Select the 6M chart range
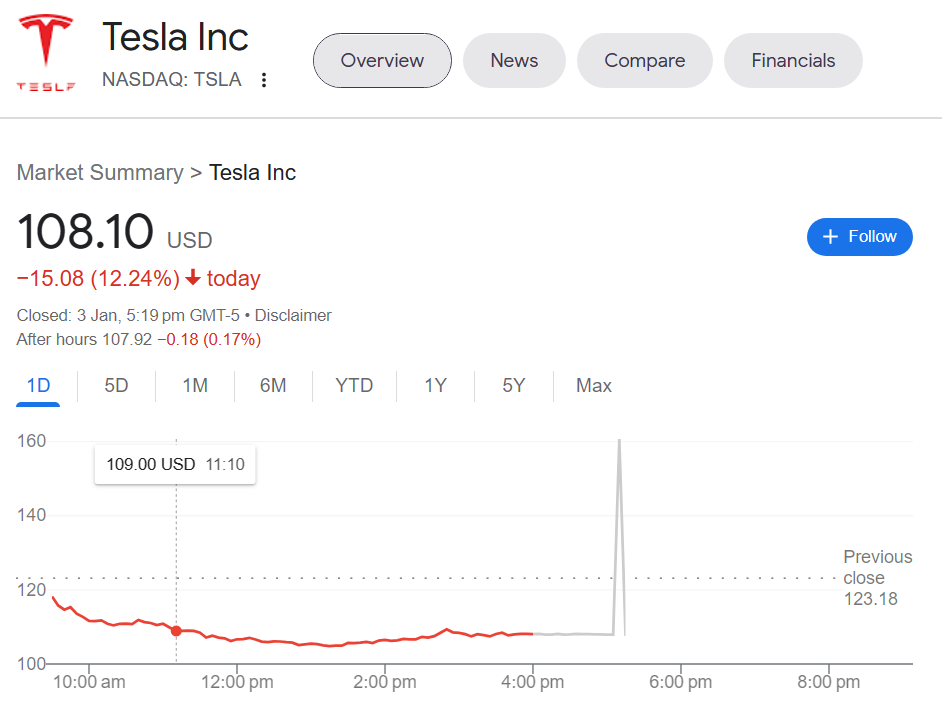The width and height of the screenshot is (942, 701). pos(273,386)
